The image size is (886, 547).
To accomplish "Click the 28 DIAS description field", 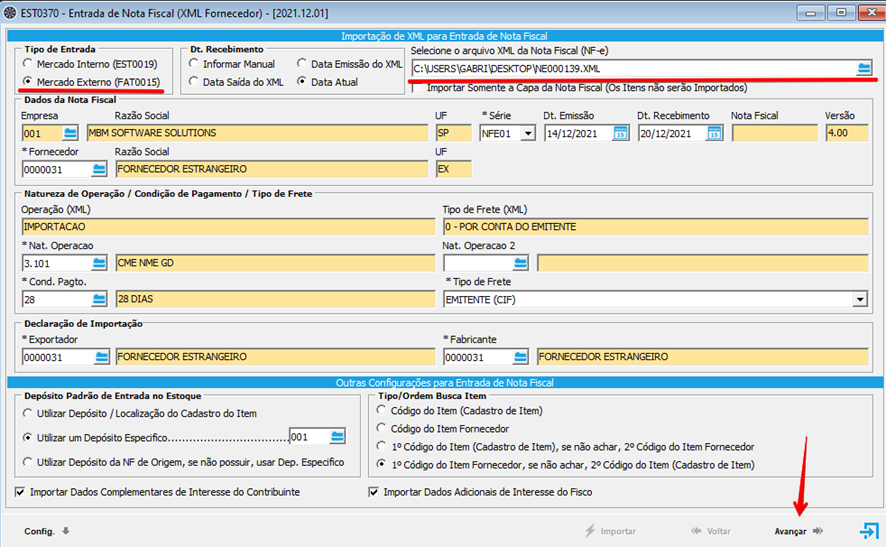I will click(276, 299).
